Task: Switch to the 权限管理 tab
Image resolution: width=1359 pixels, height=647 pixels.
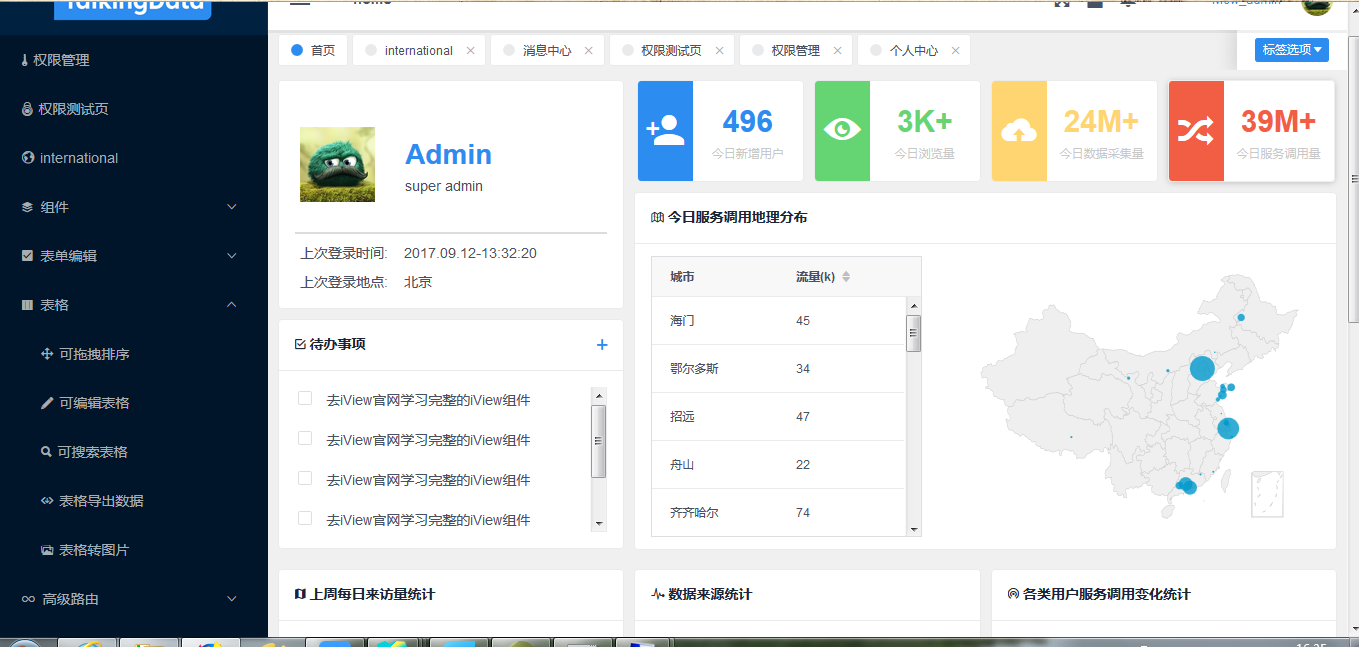Action: [795, 50]
